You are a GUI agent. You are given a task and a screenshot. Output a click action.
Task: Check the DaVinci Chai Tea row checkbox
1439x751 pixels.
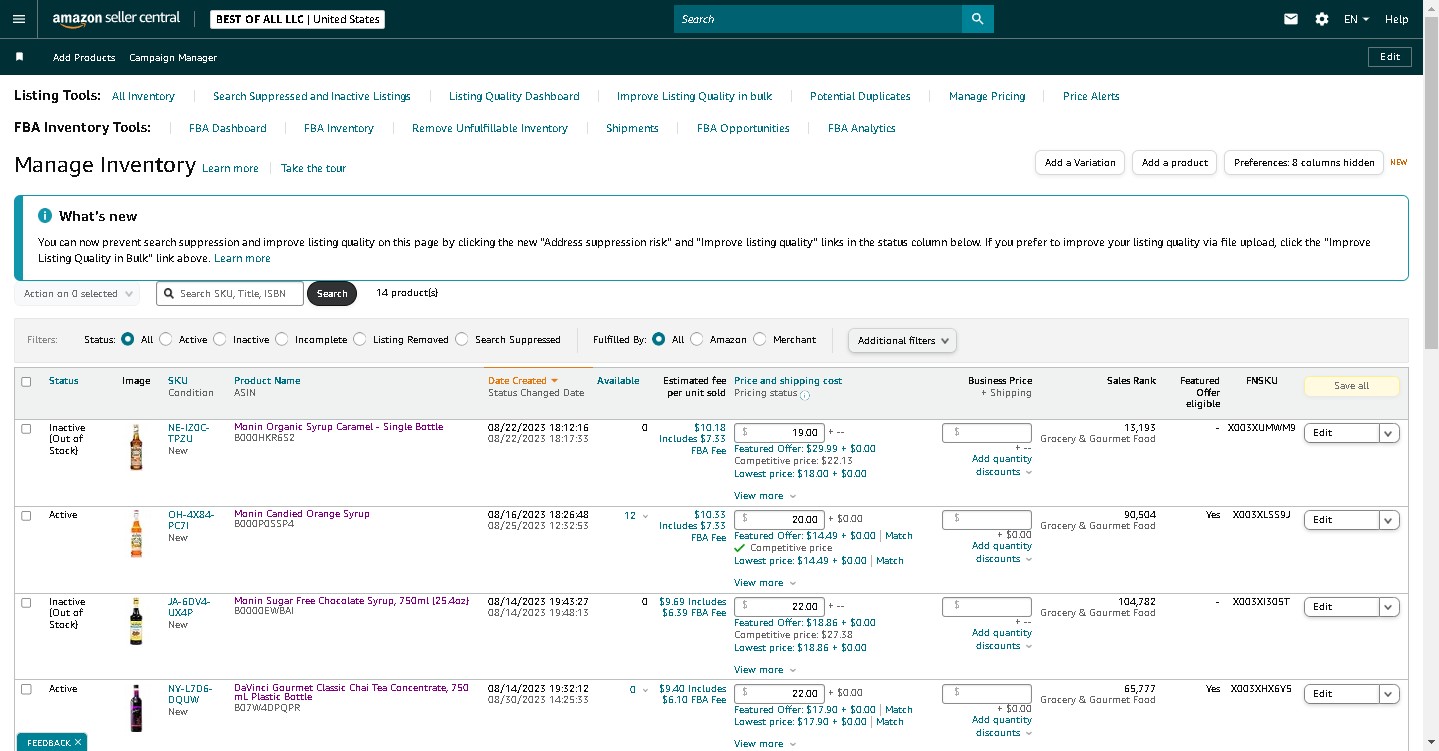26,690
